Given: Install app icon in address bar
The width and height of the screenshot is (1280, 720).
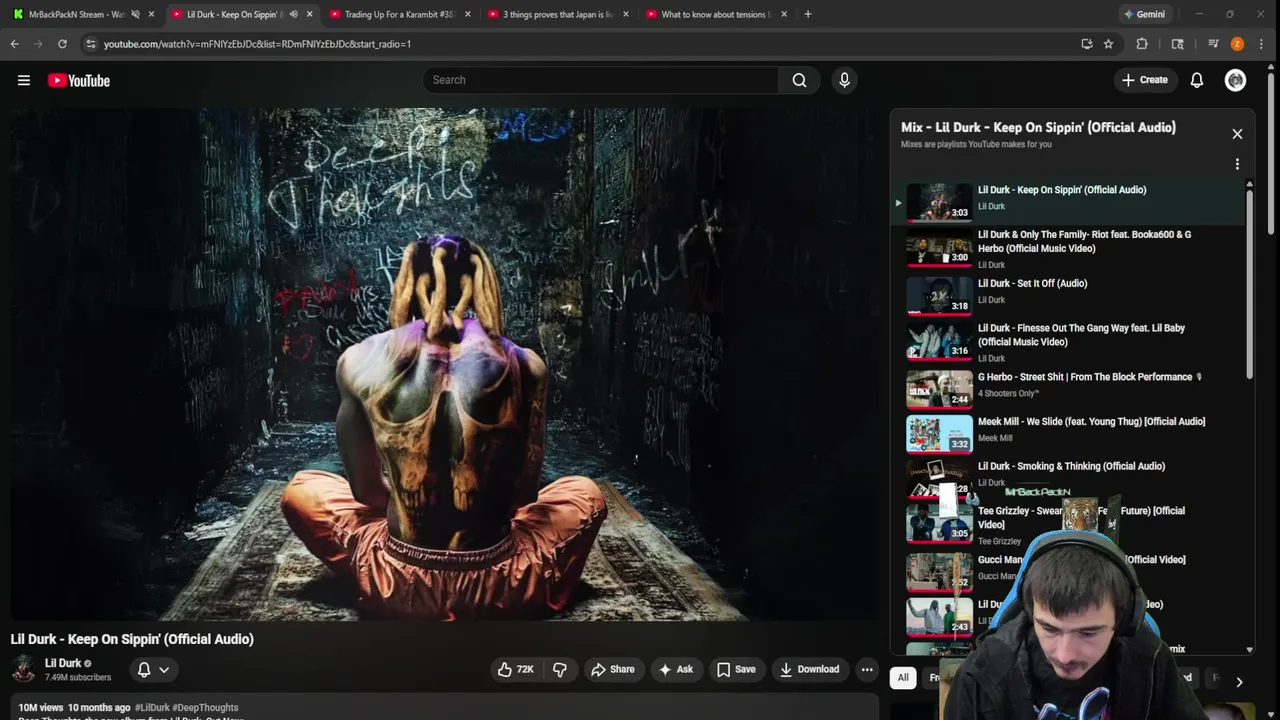Looking at the screenshot, I should (1087, 44).
